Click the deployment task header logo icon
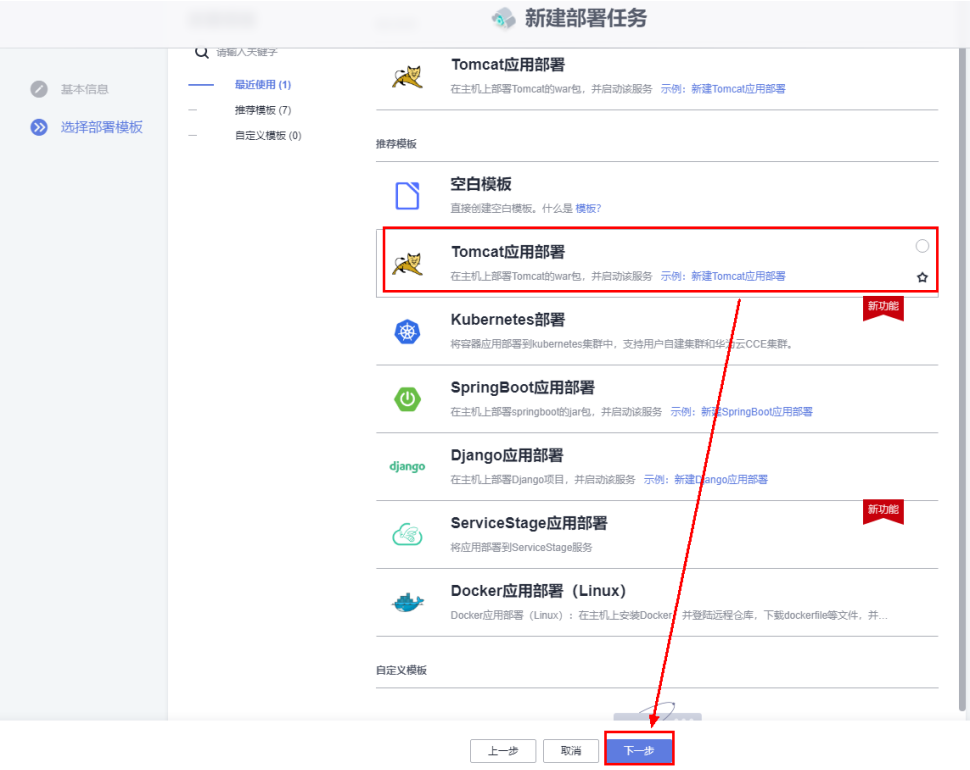Viewport: 970px width, 770px height. click(x=504, y=19)
